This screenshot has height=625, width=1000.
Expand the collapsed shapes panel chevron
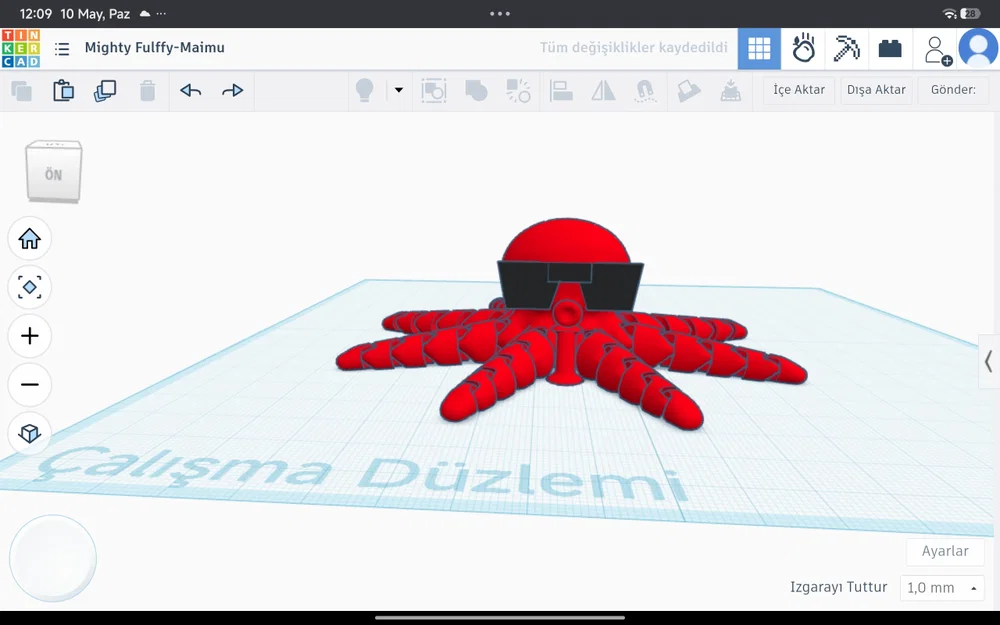[x=989, y=362]
